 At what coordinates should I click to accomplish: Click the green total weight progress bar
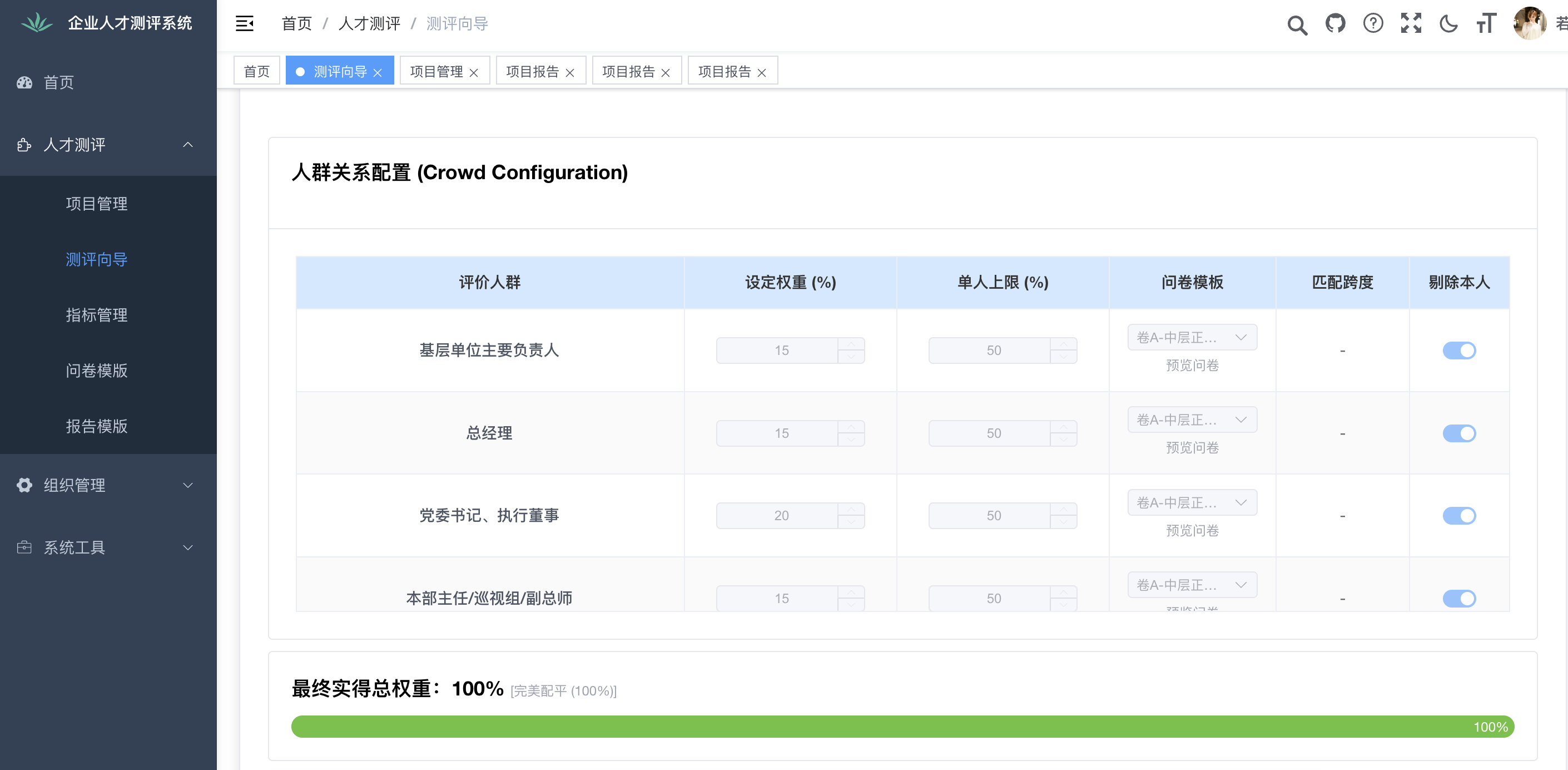point(901,726)
